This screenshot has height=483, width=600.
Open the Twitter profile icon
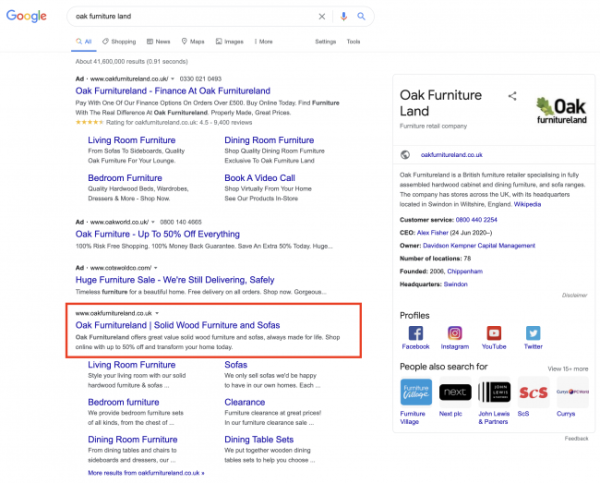tap(533, 333)
